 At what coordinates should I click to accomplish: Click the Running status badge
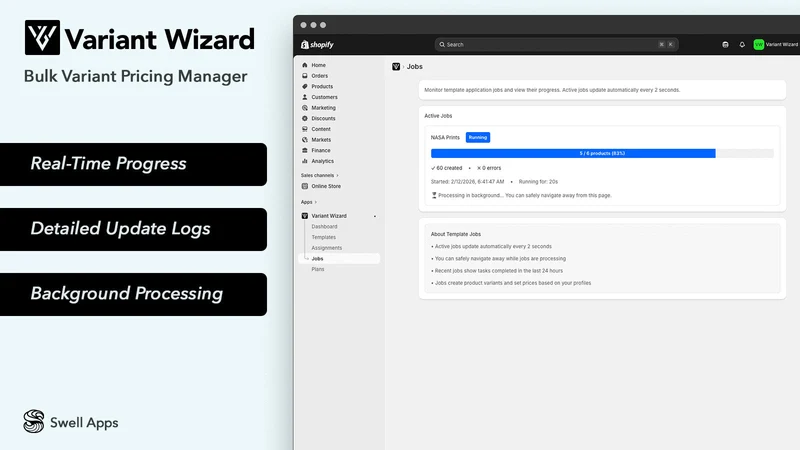[478, 137]
